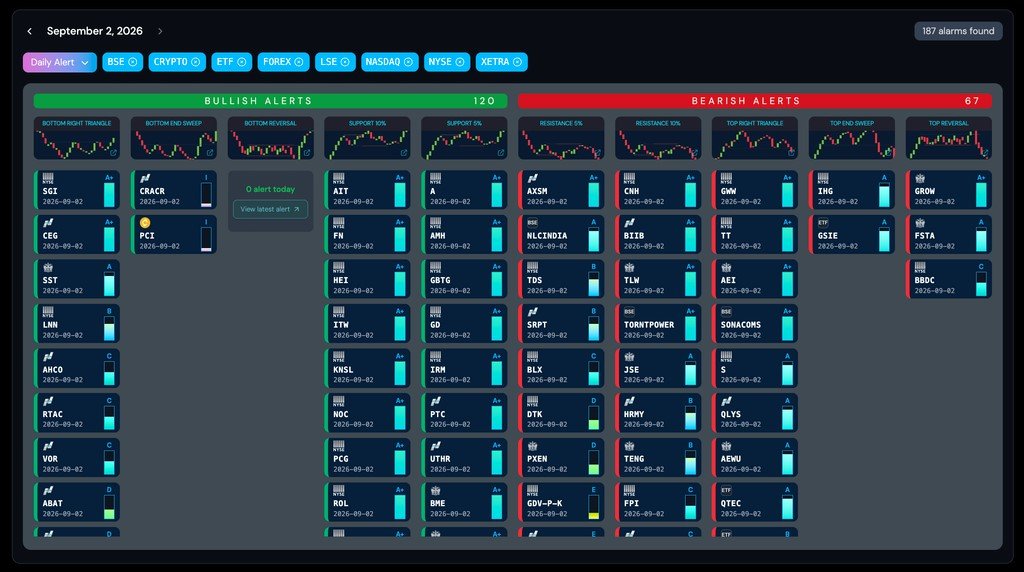The width and height of the screenshot is (1024, 572).
Task: Open the Daily Alert dropdown
Action: [x=59, y=62]
